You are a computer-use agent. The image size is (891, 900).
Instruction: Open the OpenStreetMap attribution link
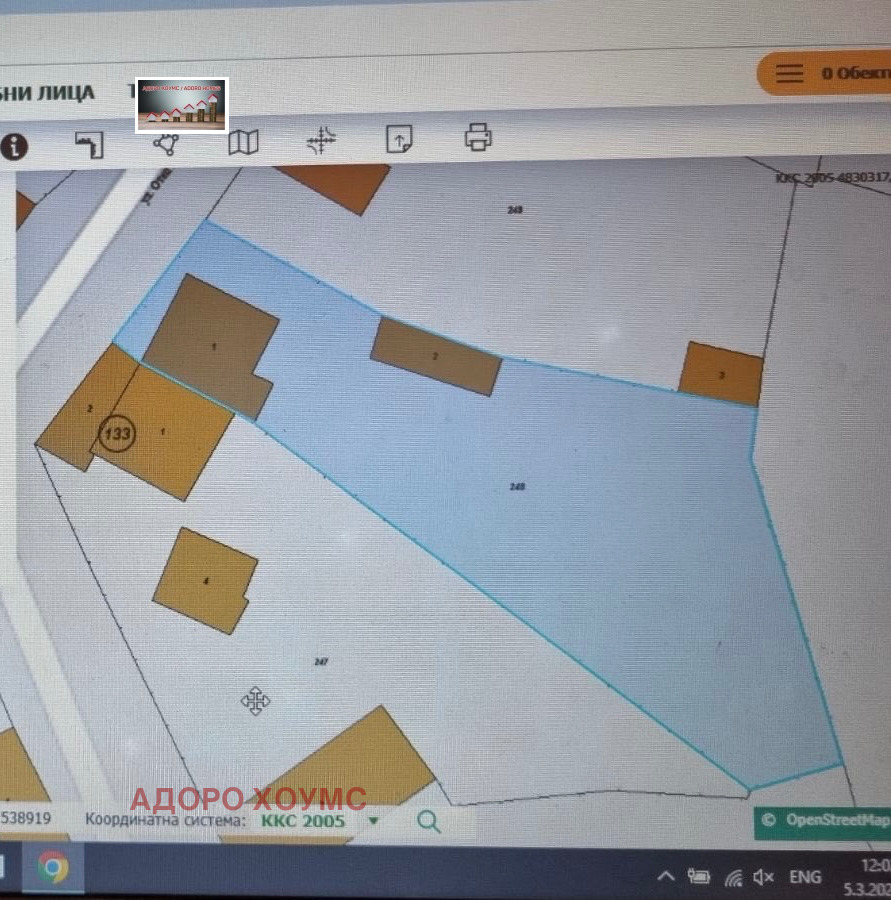pos(823,820)
